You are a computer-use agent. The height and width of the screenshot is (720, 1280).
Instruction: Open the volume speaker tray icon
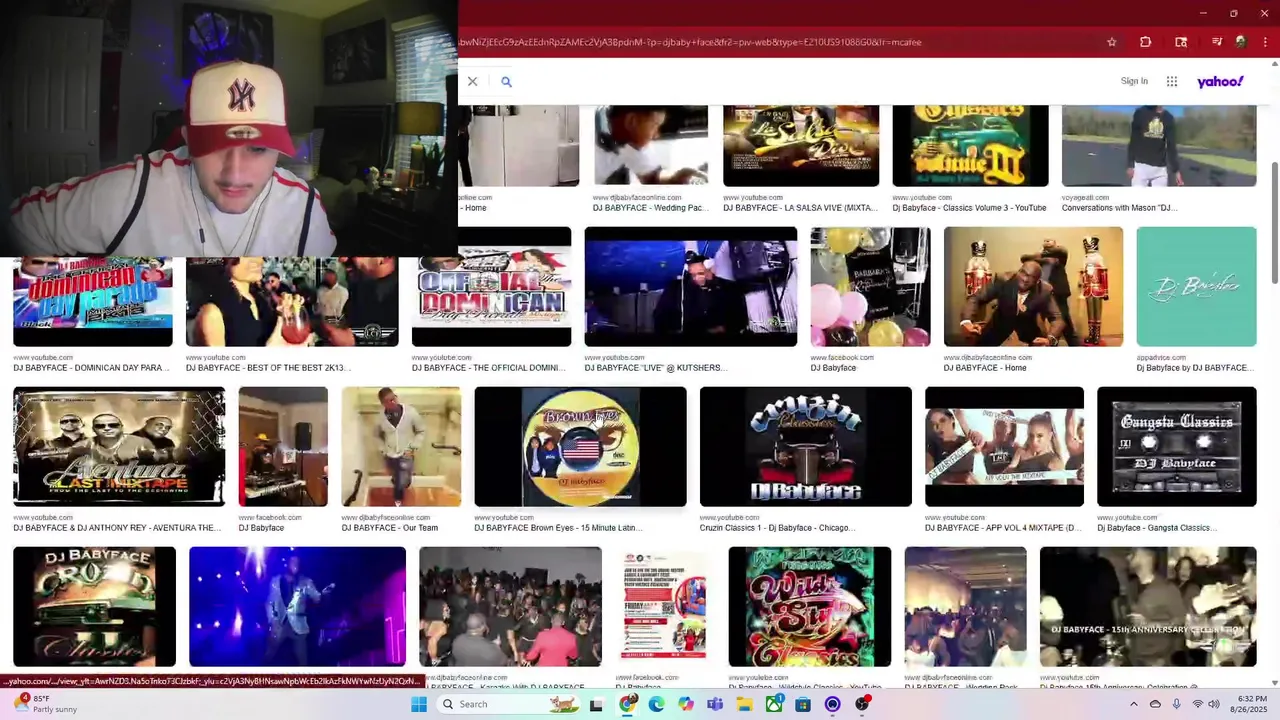1213,704
